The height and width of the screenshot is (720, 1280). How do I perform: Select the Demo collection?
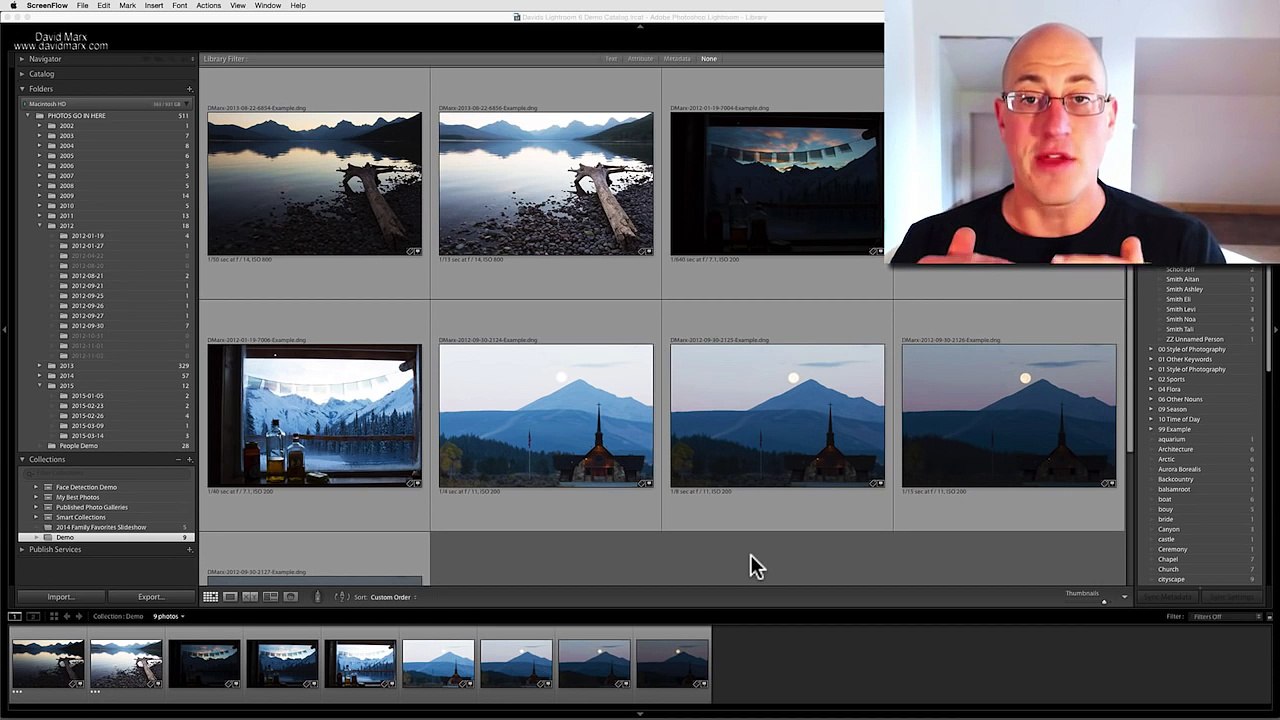(x=106, y=538)
